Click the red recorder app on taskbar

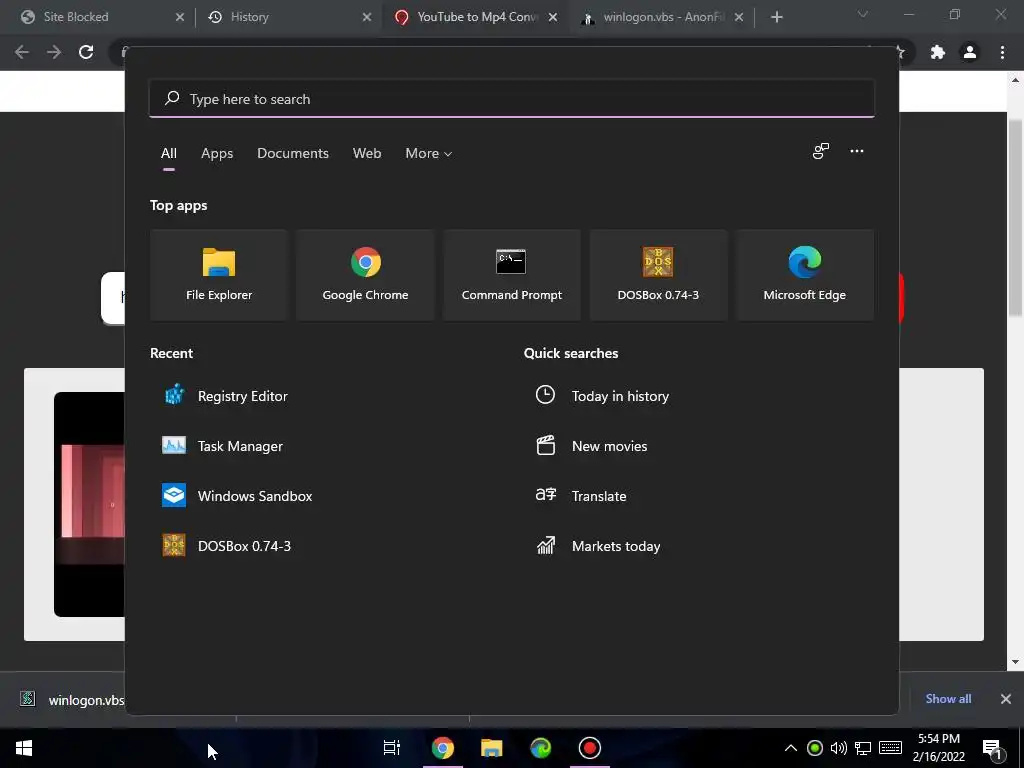click(590, 748)
